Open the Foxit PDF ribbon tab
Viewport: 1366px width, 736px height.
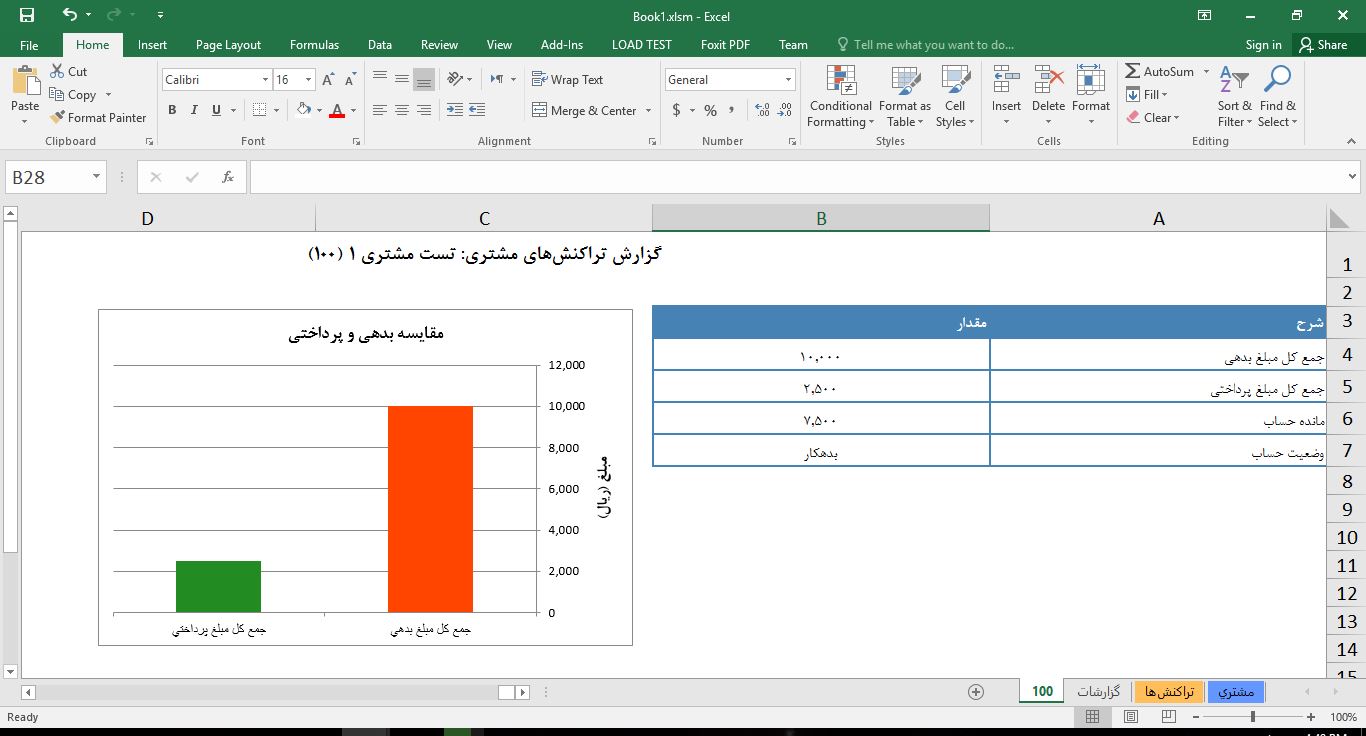point(725,45)
